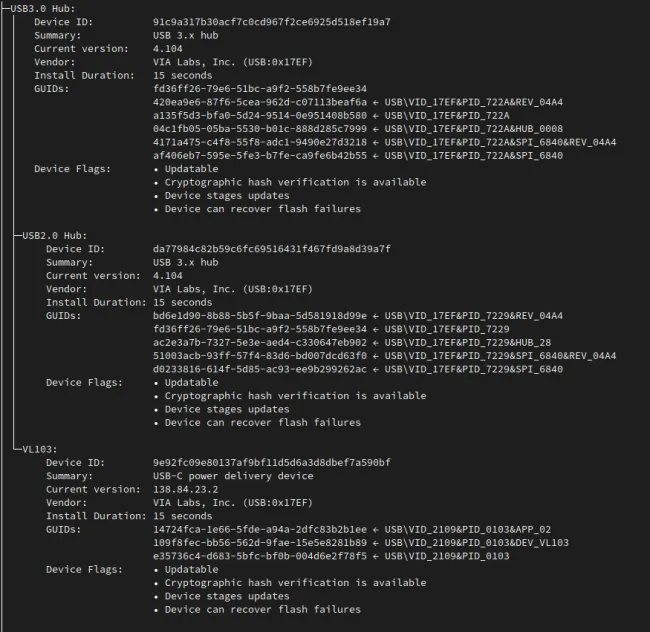Click GUID 14724fca under VL103
This screenshot has height=632, width=650.
(260, 530)
